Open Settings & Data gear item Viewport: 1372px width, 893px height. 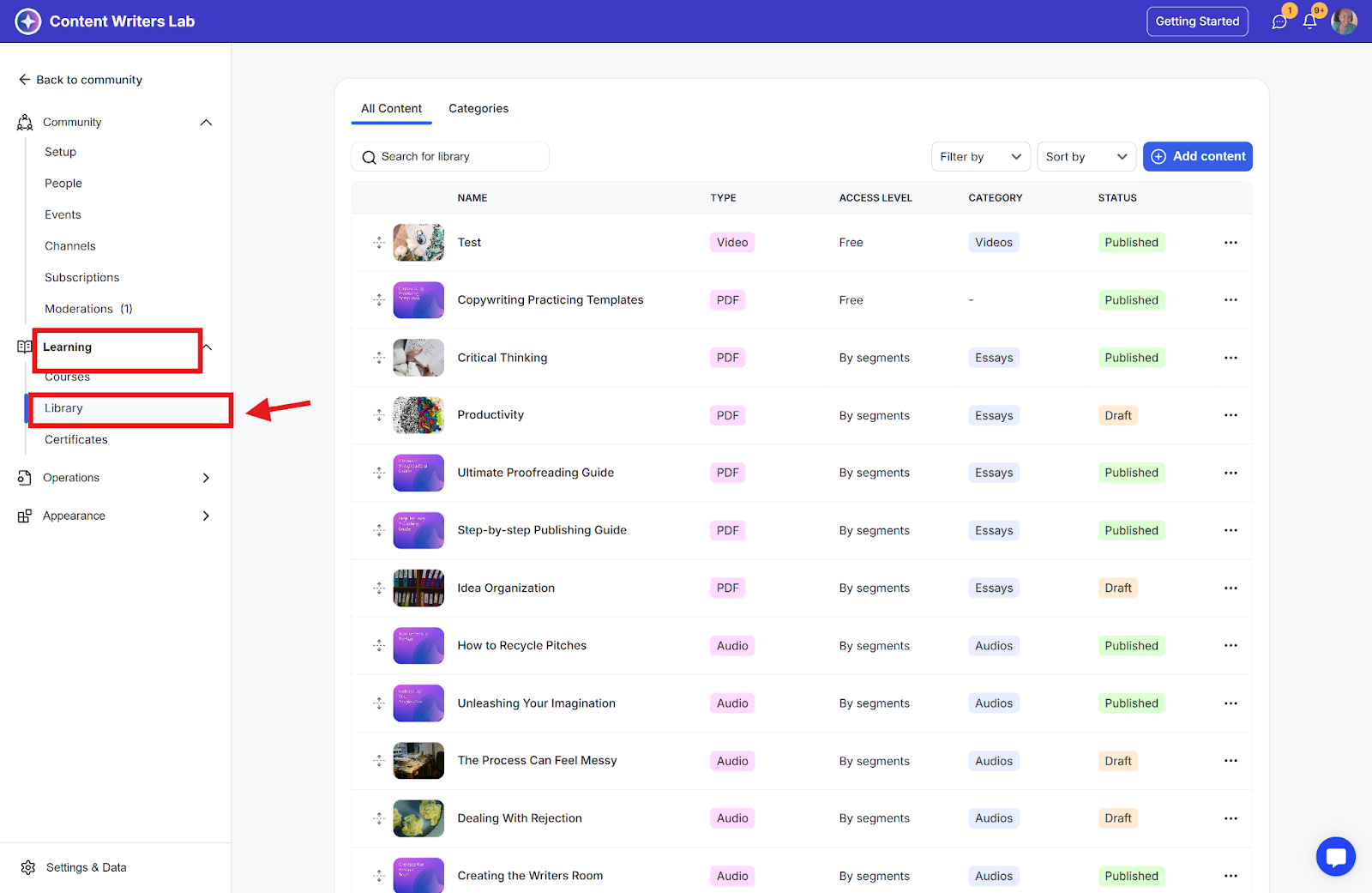(74, 867)
